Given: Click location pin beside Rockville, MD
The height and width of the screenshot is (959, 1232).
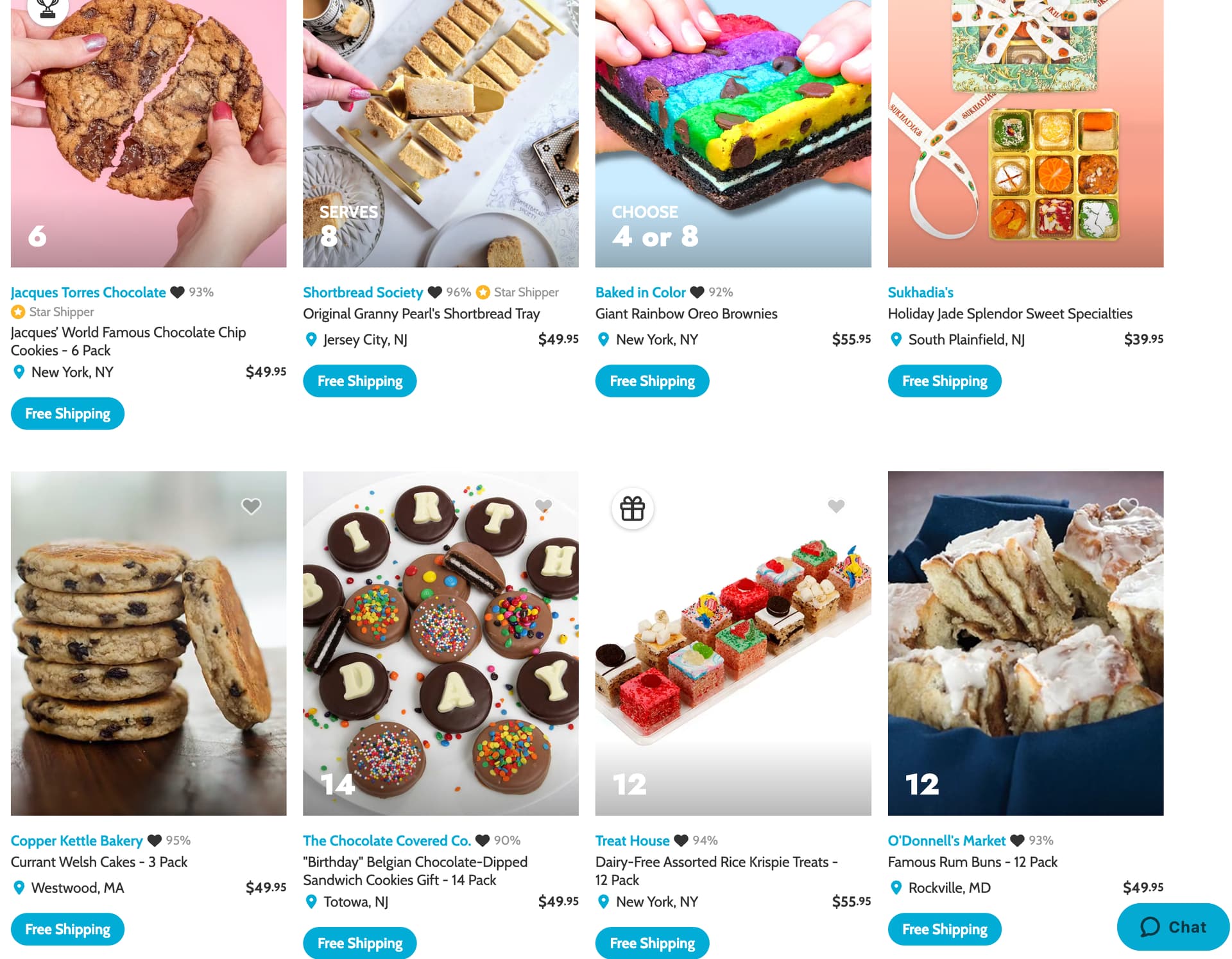Looking at the screenshot, I should (896, 888).
